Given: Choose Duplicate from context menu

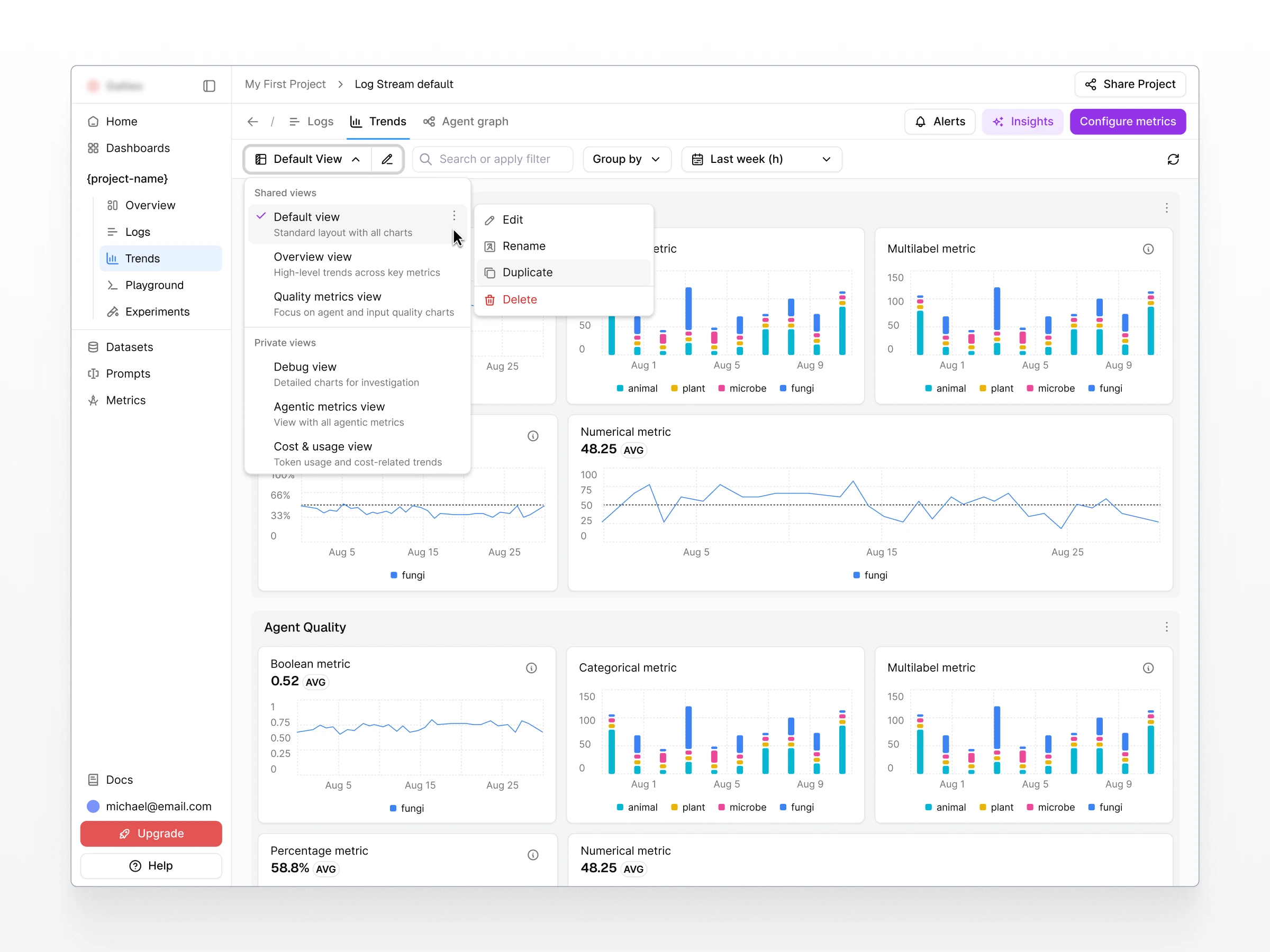Looking at the screenshot, I should click(527, 272).
